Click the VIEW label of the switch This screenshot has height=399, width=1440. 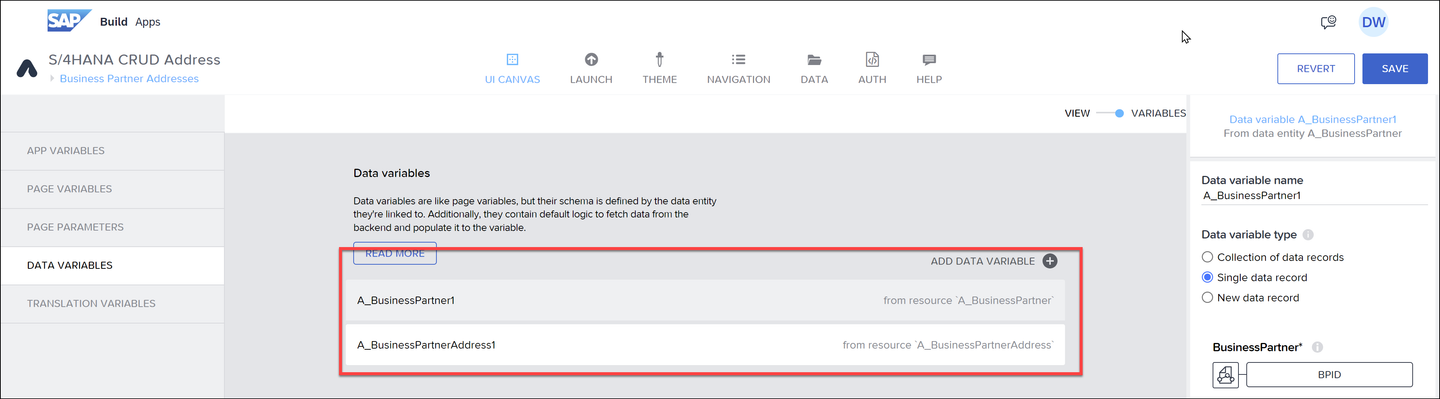point(1077,114)
